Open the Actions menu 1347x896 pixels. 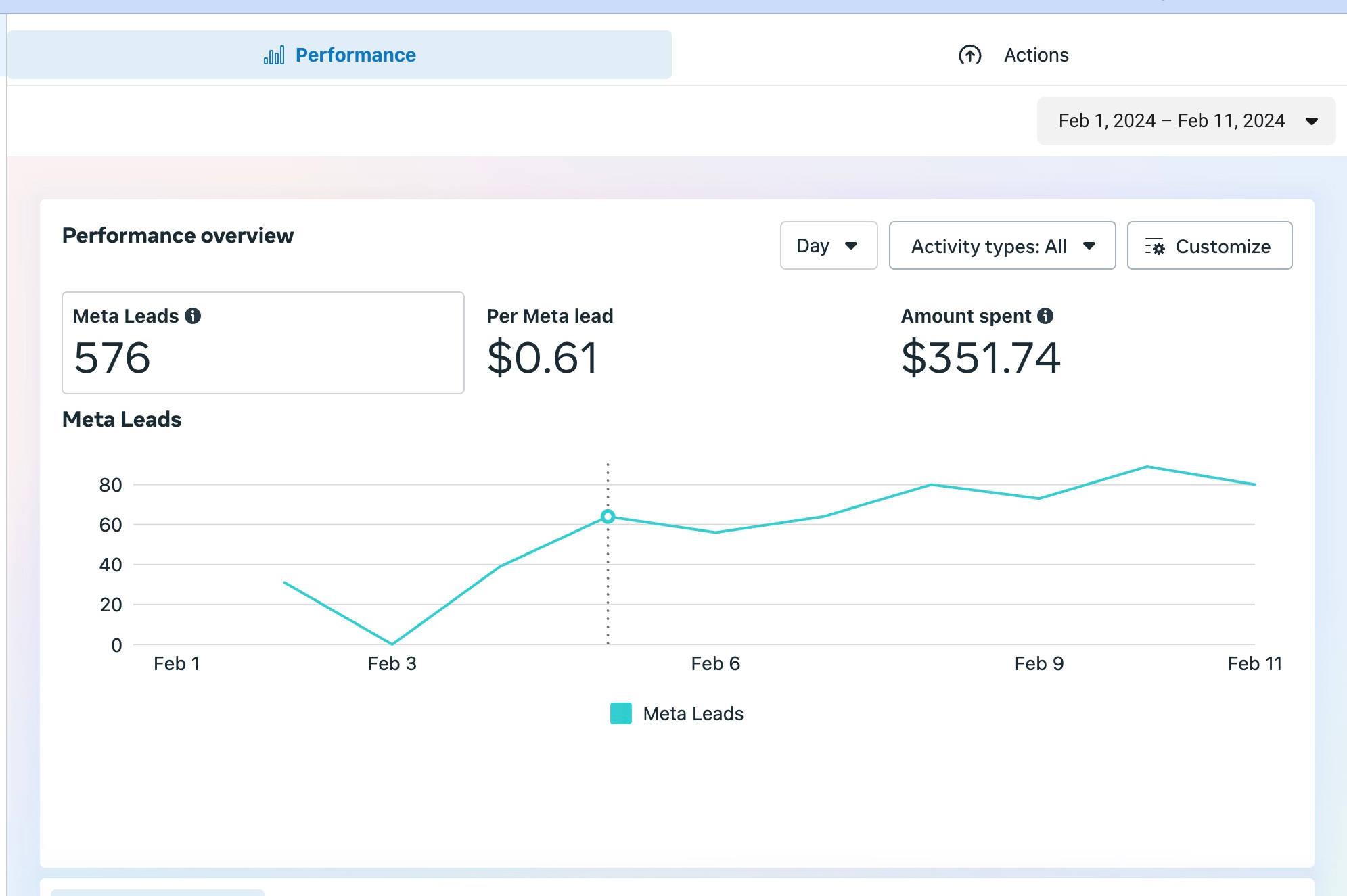click(1036, 55)
